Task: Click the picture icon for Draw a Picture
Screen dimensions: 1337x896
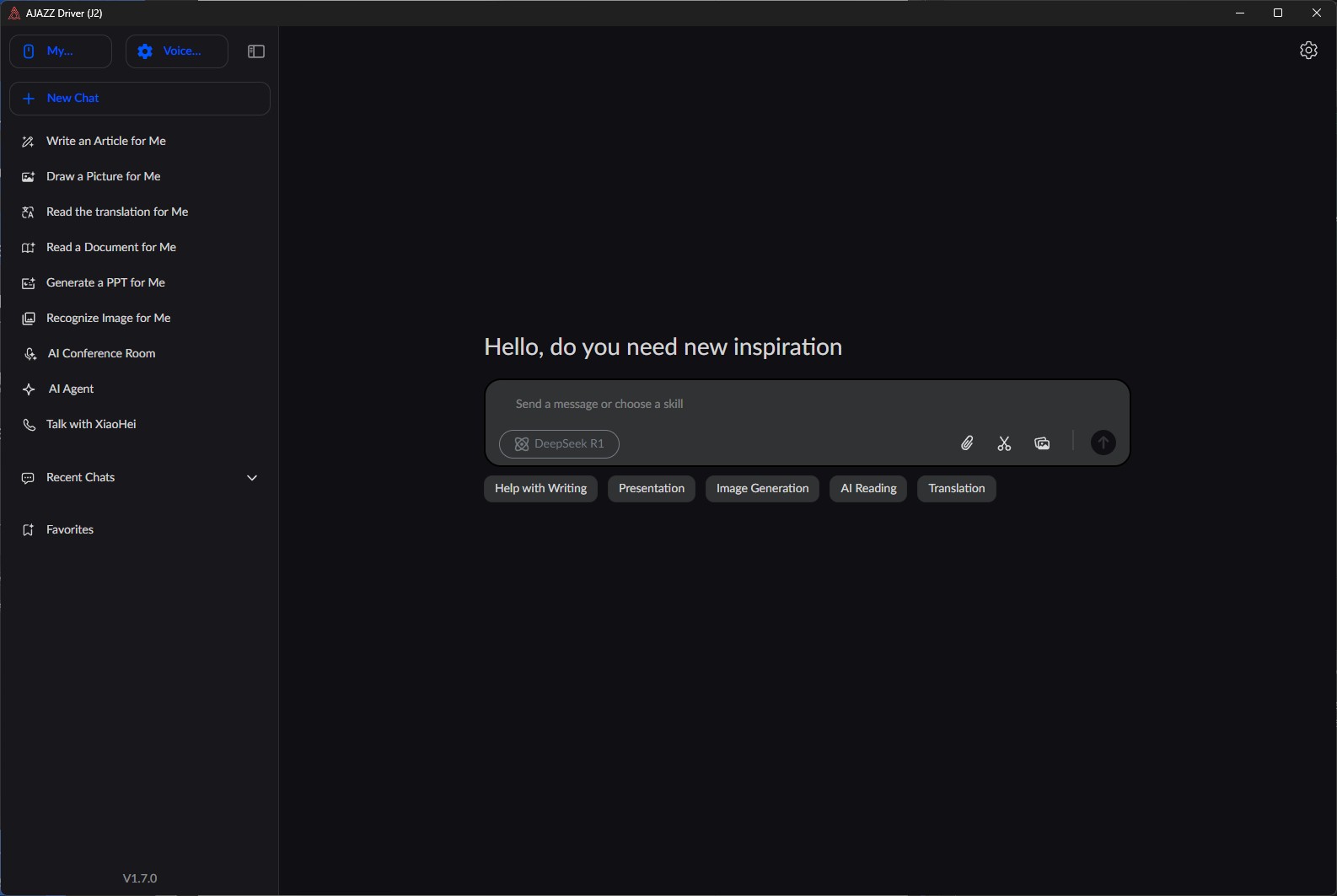Action: point(28,177)
